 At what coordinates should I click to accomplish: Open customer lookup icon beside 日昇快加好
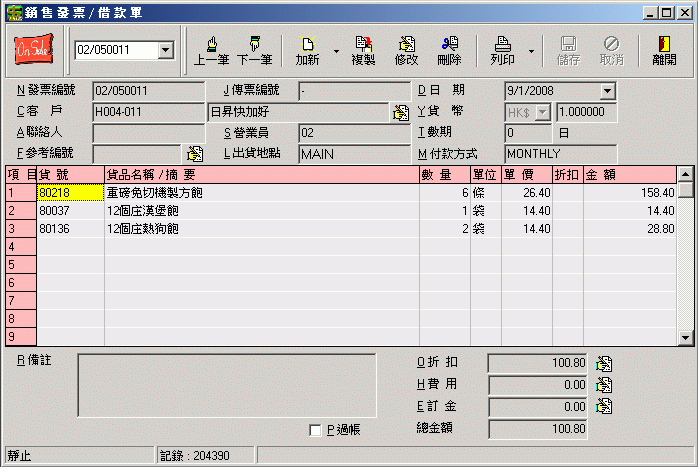coord(400,112)
